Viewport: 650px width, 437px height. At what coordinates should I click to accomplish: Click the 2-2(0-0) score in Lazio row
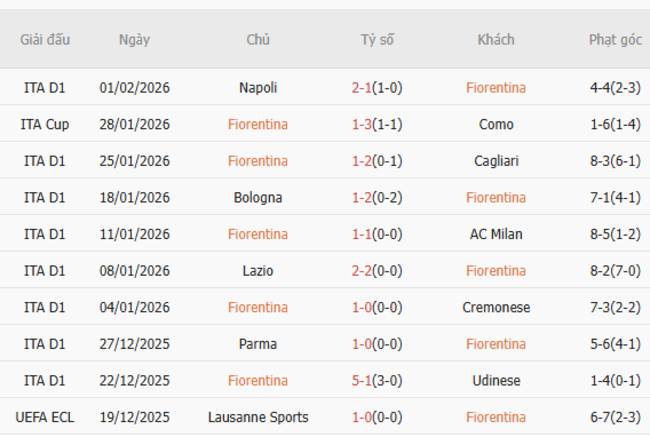click(377, 271)
